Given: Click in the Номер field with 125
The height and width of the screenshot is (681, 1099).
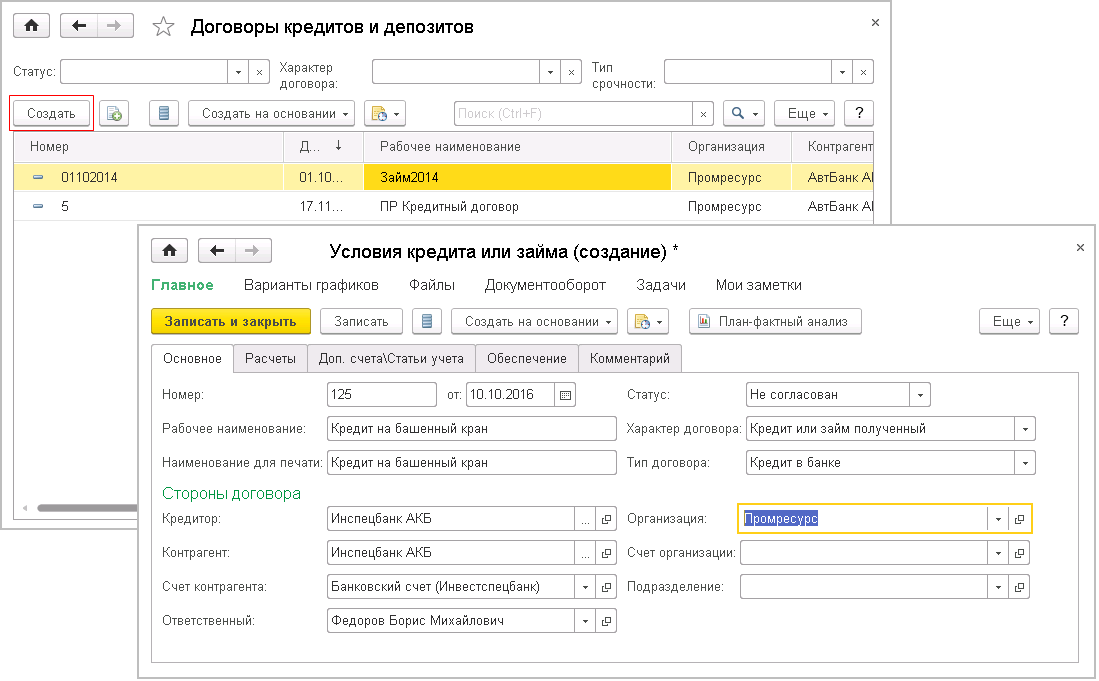Looking at the screenshot, I should pos(382,395).
